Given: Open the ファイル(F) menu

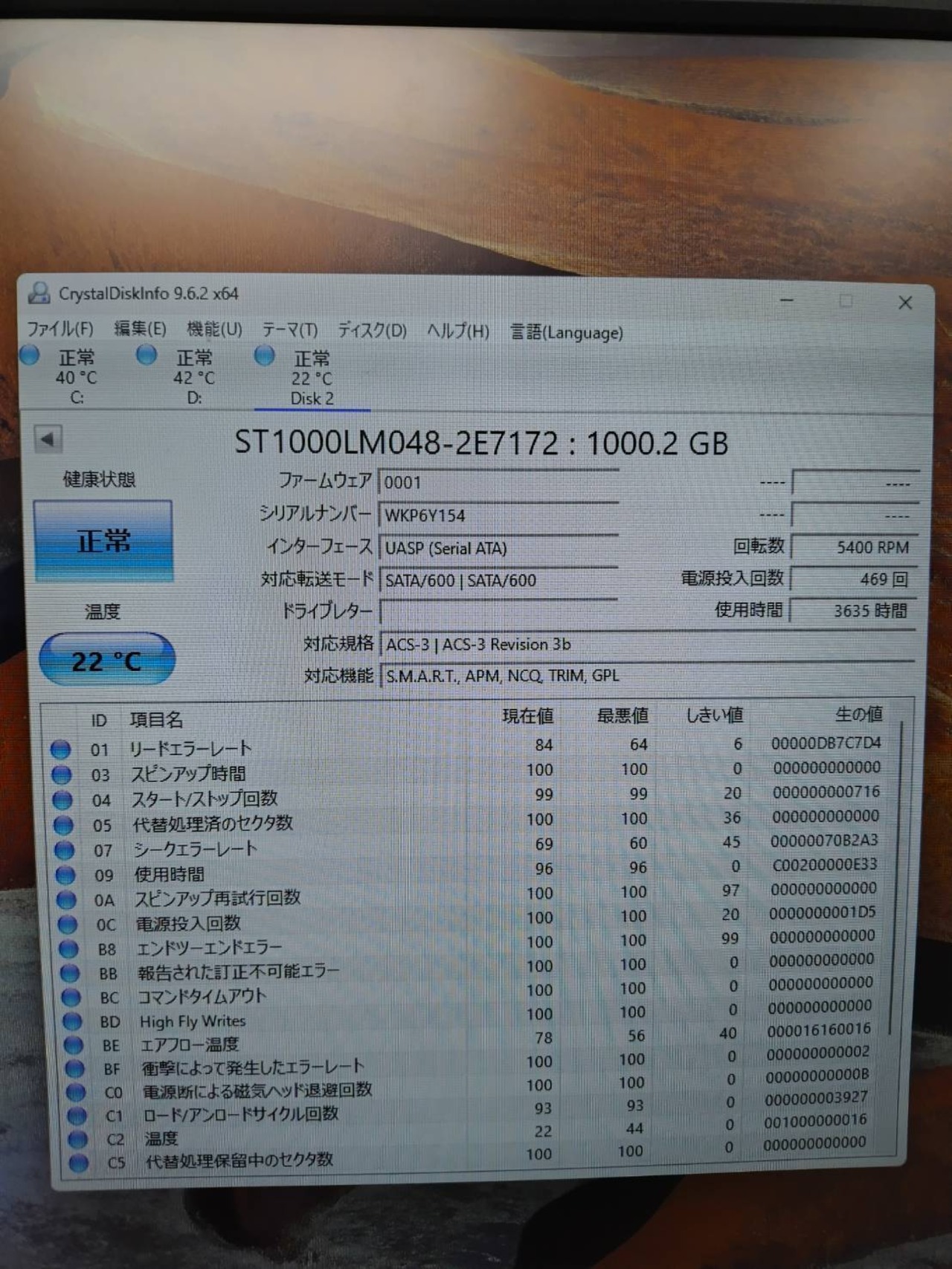Looking at the screenshot, I should (x=60, y=328).
